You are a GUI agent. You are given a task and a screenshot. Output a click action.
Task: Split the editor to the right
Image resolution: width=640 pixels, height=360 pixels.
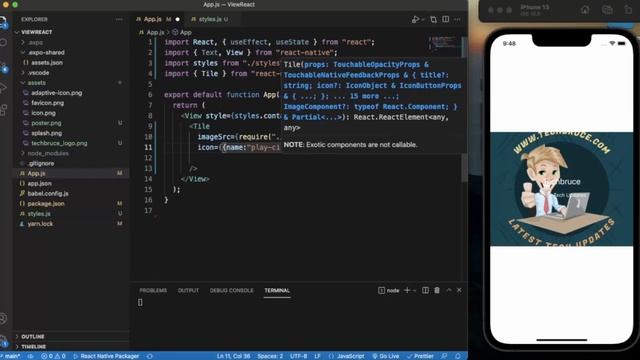[x=445, y=19]
